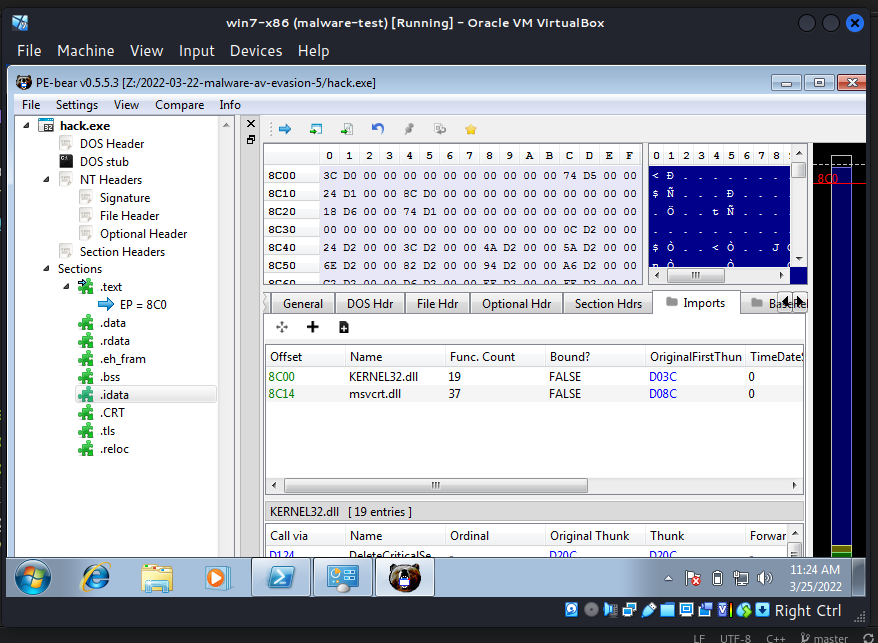Click the blue undo arrow in the toolbar

377,129
